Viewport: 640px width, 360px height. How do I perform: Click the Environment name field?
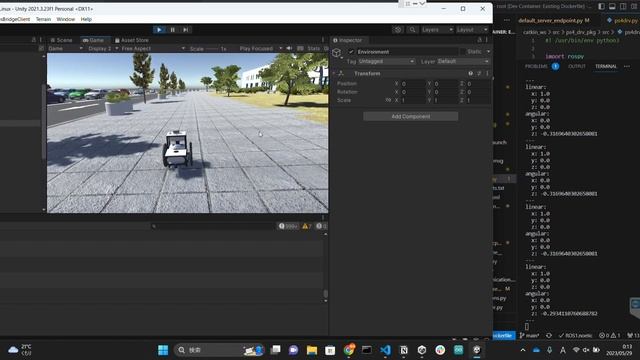click(407, 52)
